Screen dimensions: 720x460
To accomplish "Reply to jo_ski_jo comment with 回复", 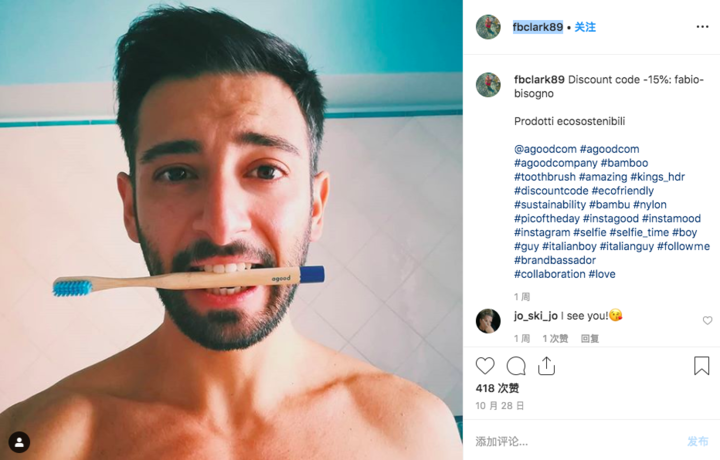I will (x=590, y=339).
